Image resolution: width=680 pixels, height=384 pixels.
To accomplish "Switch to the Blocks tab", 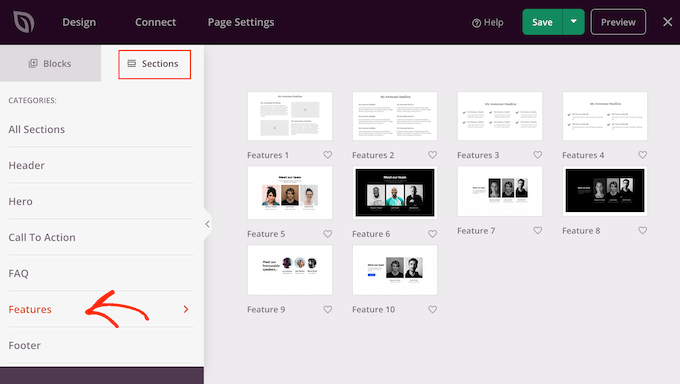I will tap(50, 63).
